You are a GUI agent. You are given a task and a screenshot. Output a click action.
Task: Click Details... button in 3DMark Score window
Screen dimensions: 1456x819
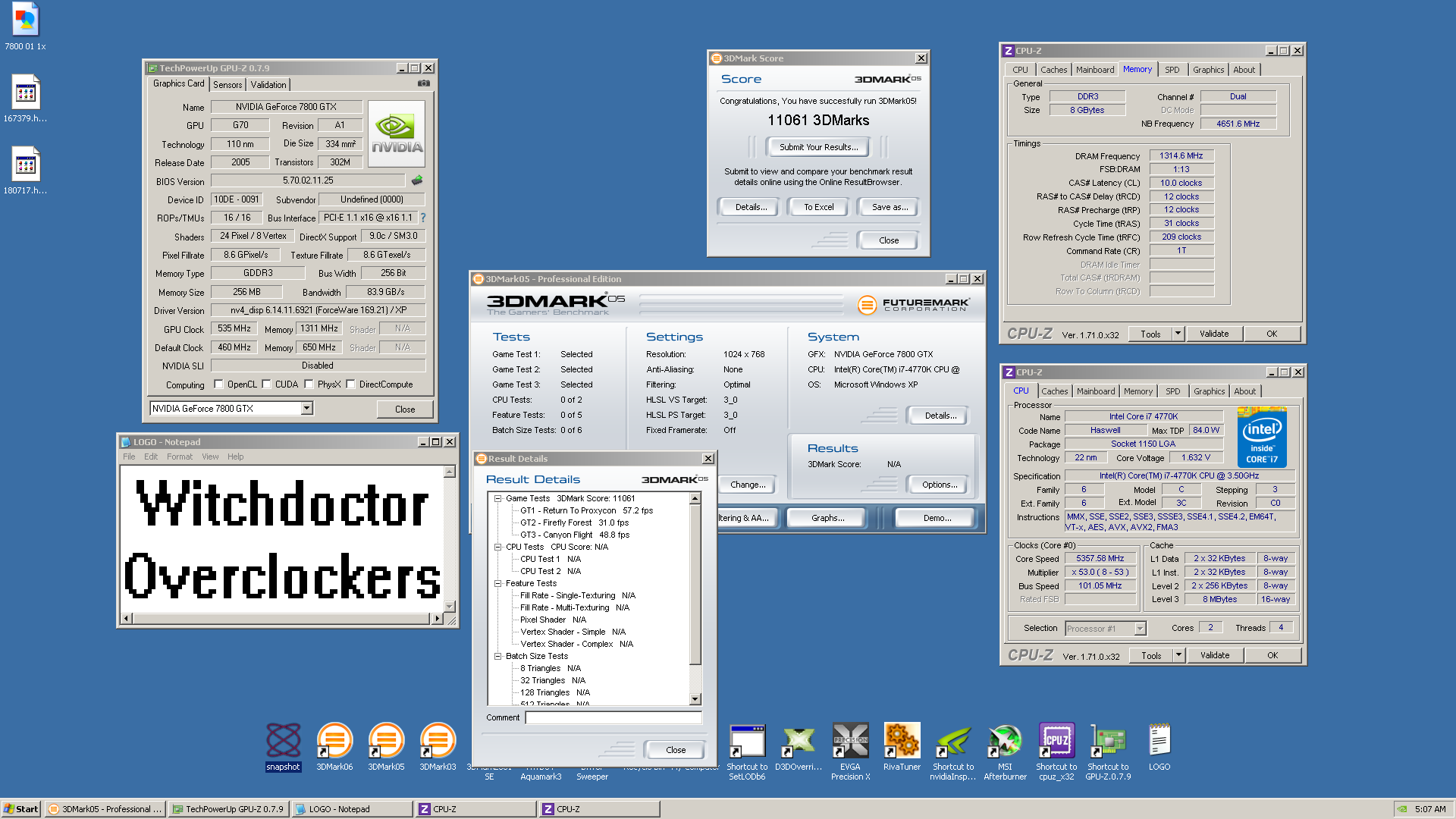[751, 207]
